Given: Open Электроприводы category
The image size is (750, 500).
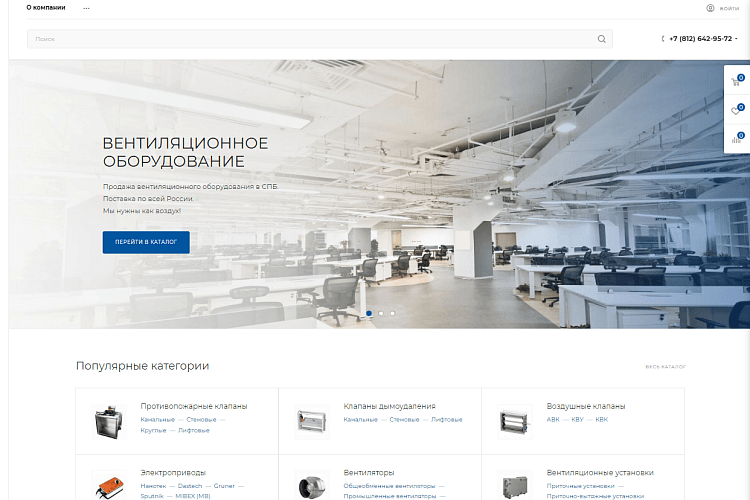Looking at the screenshot, I should (173, 473).
